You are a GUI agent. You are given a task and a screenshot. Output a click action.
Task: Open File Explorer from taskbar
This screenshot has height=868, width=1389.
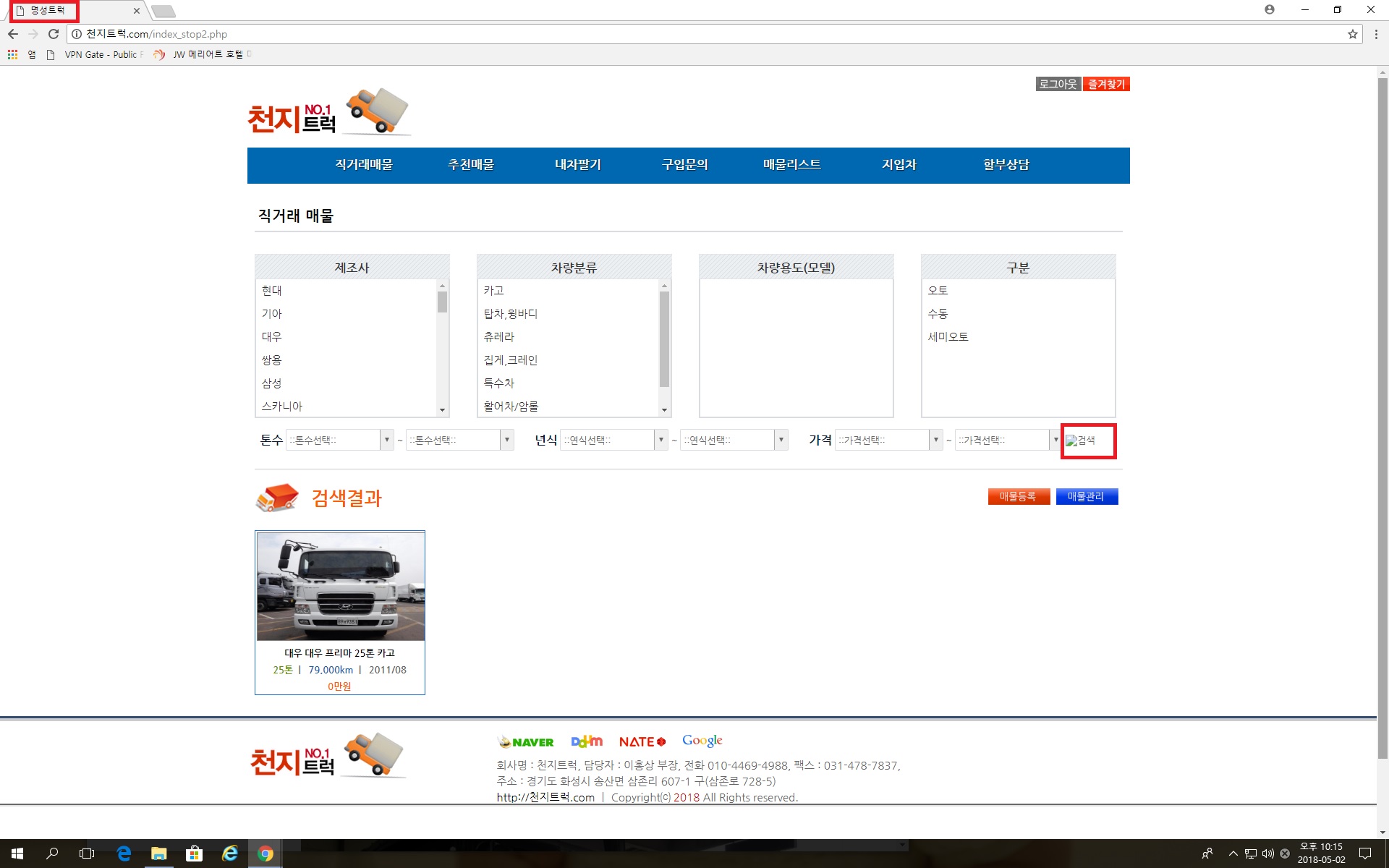pos(158,854)
